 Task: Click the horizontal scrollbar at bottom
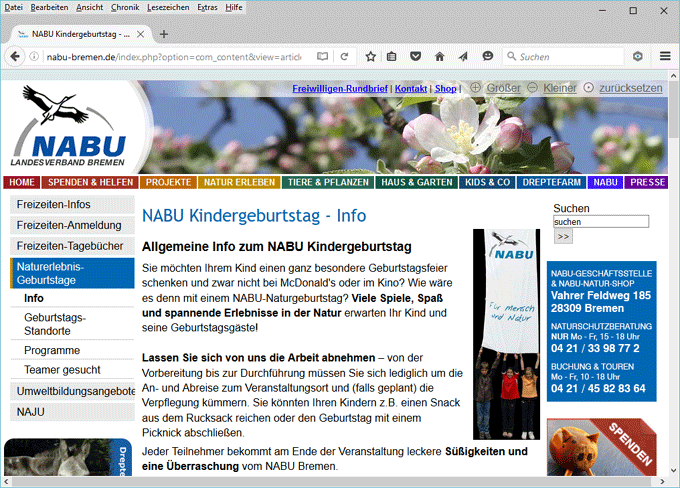coord(332,481)
